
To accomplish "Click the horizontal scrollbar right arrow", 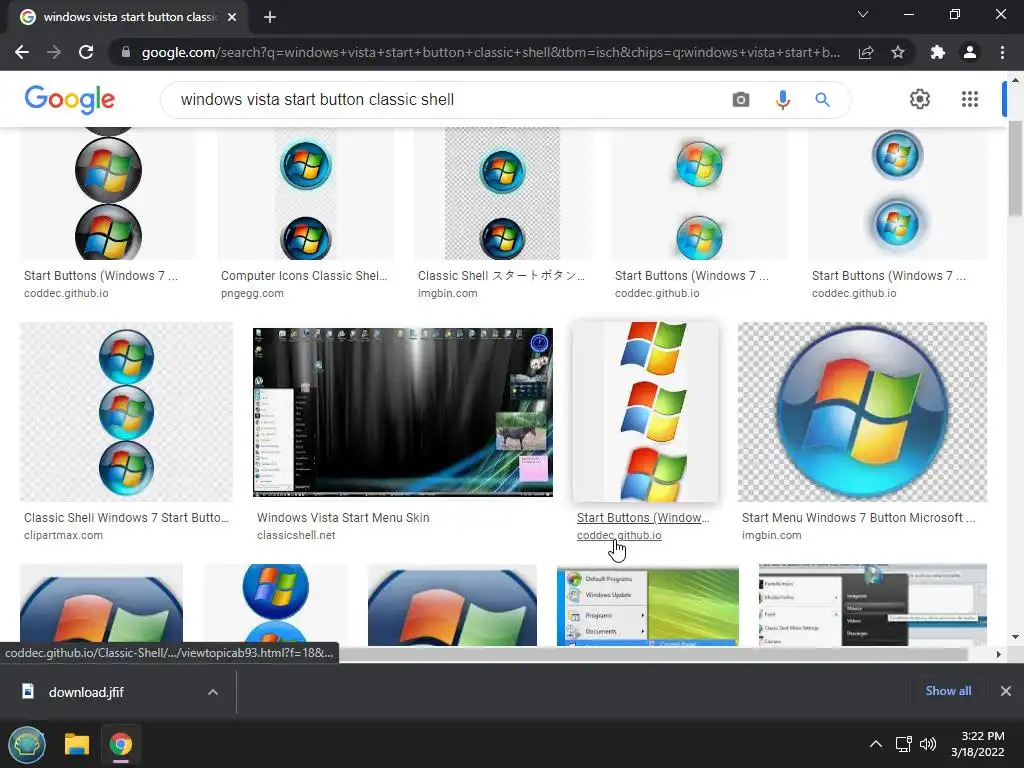I will point(998,654).
